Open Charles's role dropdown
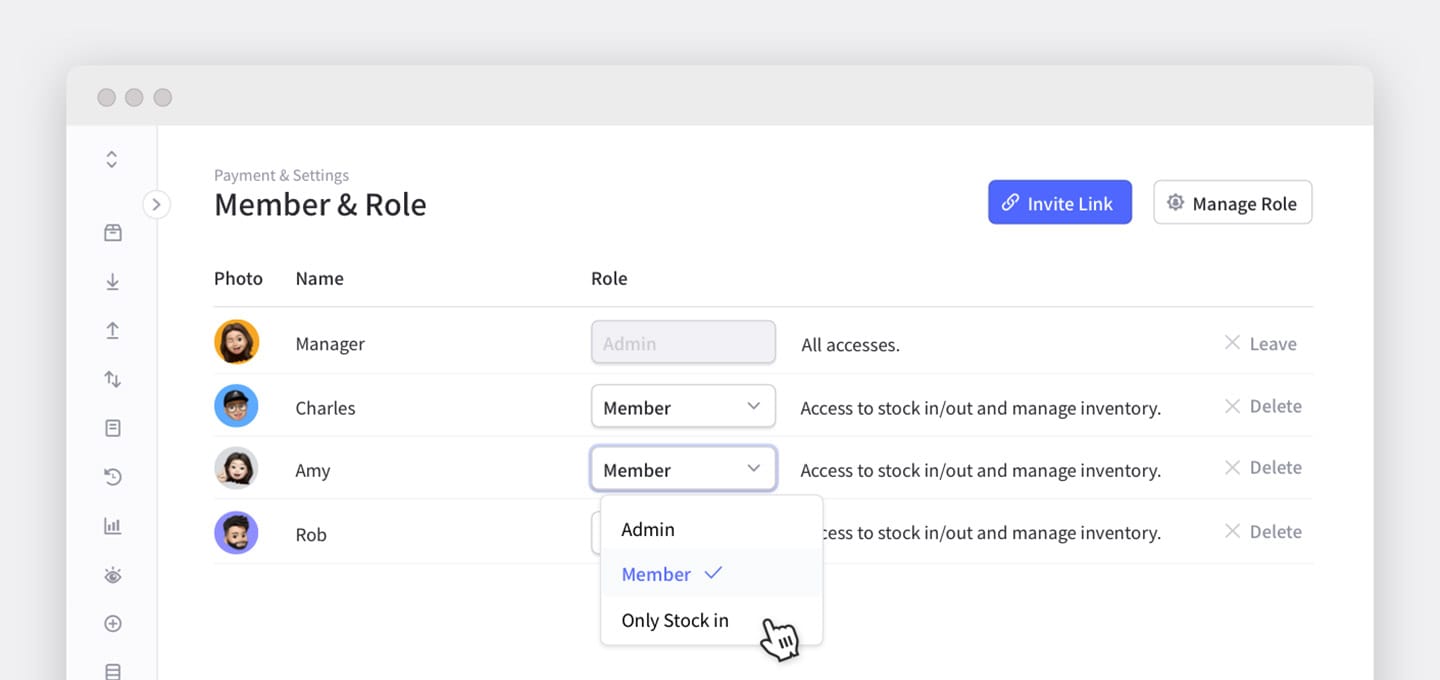Image resolution: width=1440 pixels, height=680 pixels. click(x=683, y=406)
